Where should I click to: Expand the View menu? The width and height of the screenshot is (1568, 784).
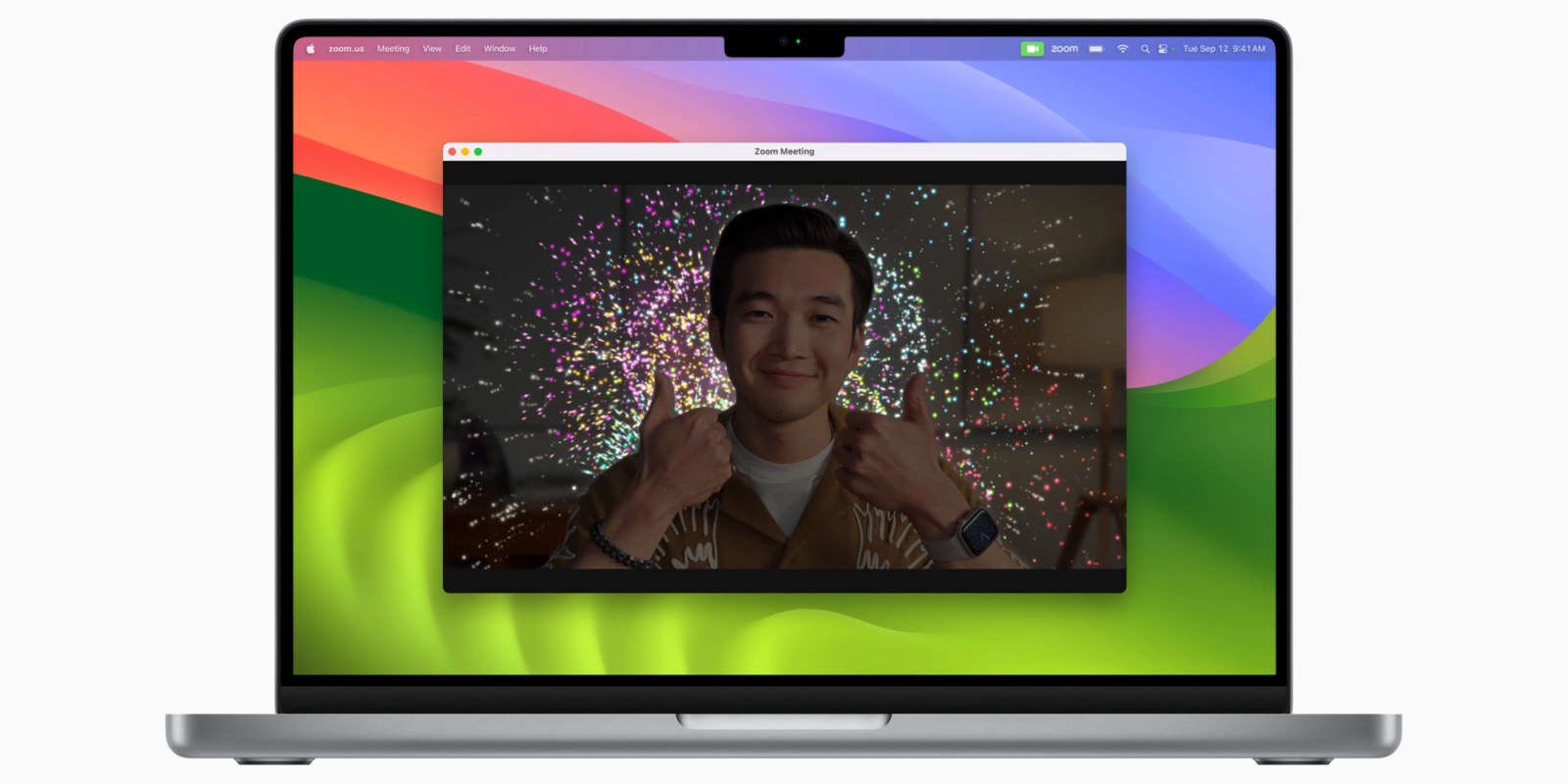pos(432,49)
